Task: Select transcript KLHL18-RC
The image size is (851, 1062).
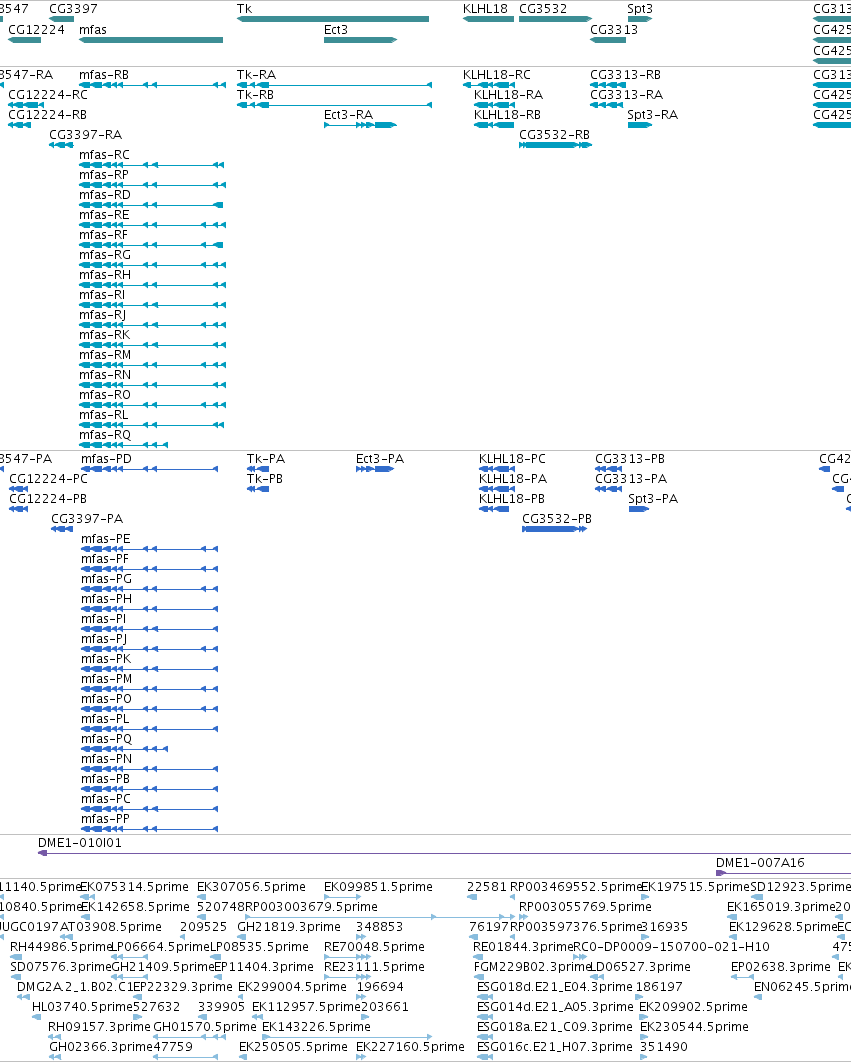Action: pos(489,85)
